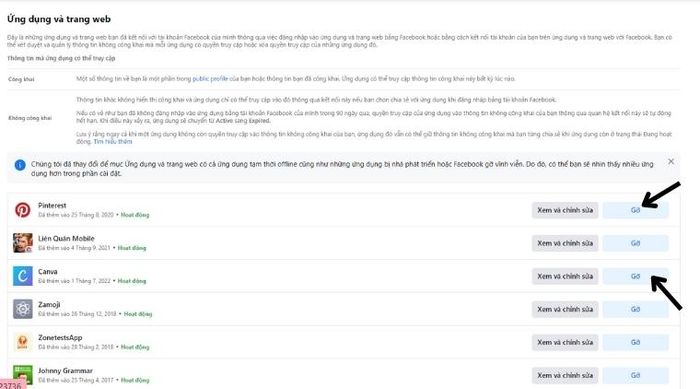Open Xem và chỉnh sửa for Johnny Grammar

point(565,375)
